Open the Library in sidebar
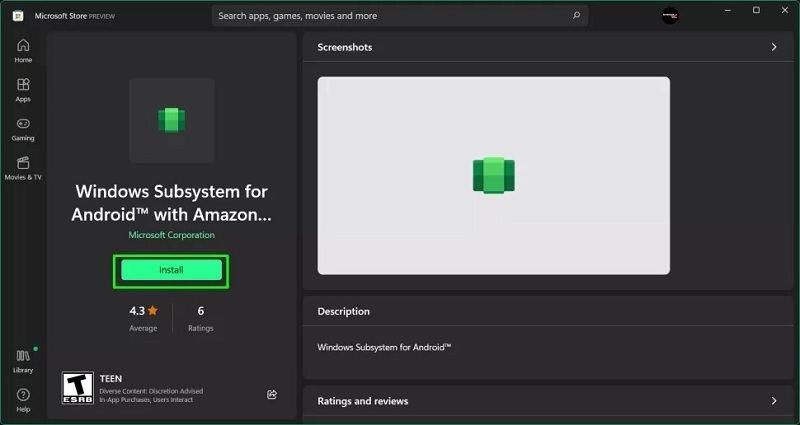Viewport: 800px width, 425px height. coord(23,360)
